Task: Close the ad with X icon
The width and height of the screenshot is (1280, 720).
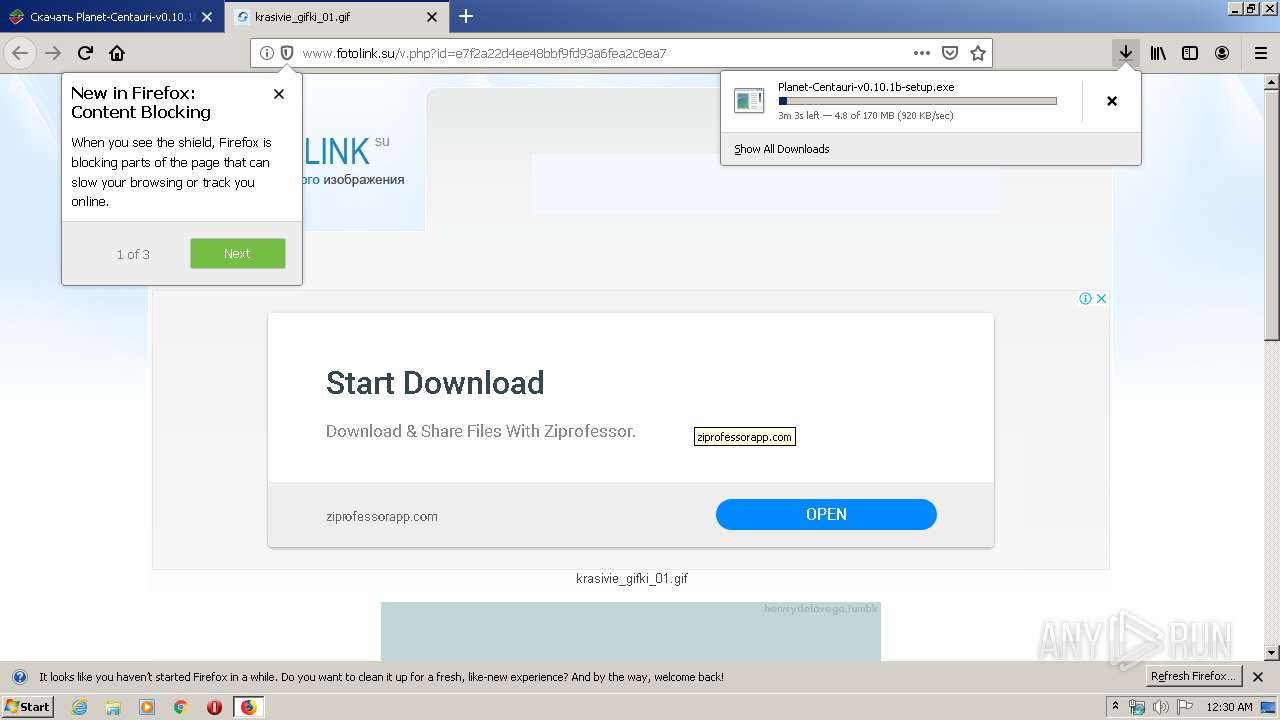Action: coord(1101,298)
